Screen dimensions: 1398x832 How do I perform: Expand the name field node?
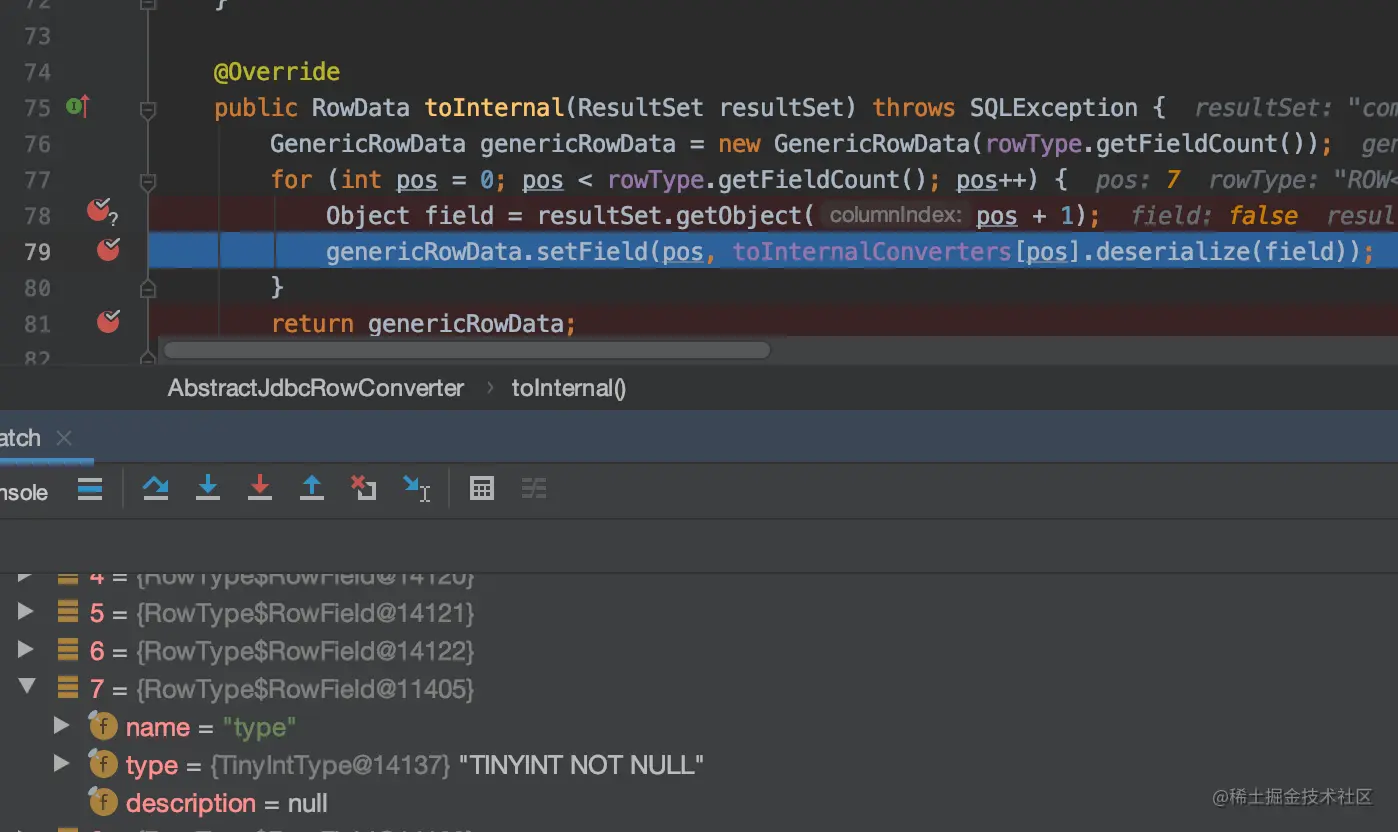pyautogui.click(x=61, y=725)
